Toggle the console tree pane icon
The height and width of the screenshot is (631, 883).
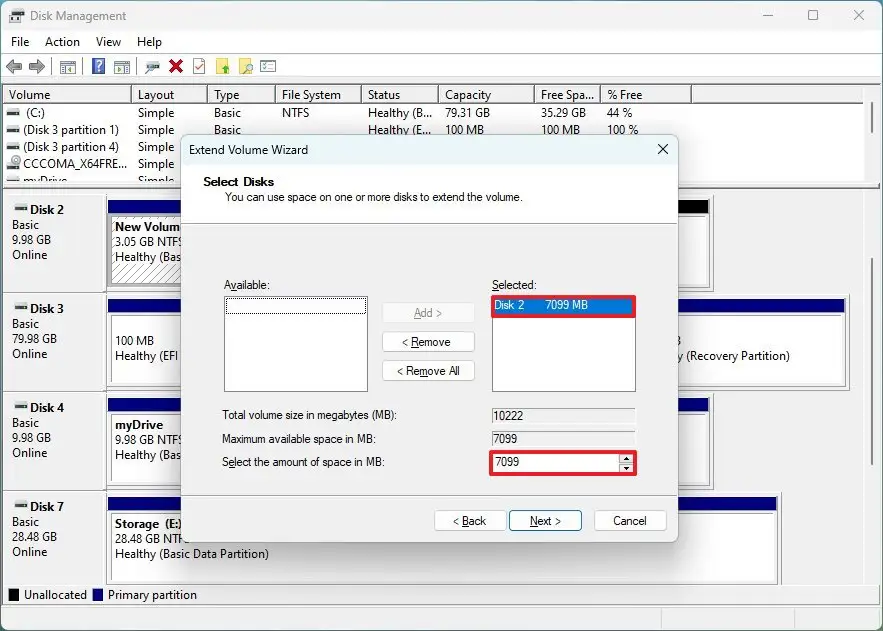click(x=67, y=66)
